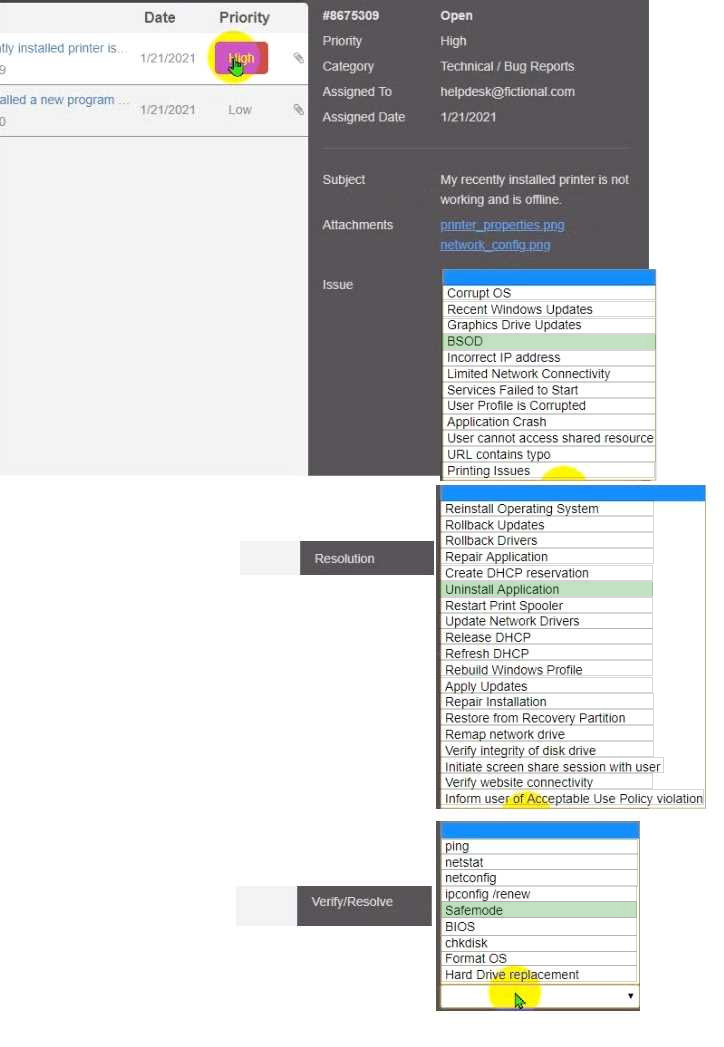
Task: Select Printing Issues in the Issue list
Action: (x=488, y=471)
